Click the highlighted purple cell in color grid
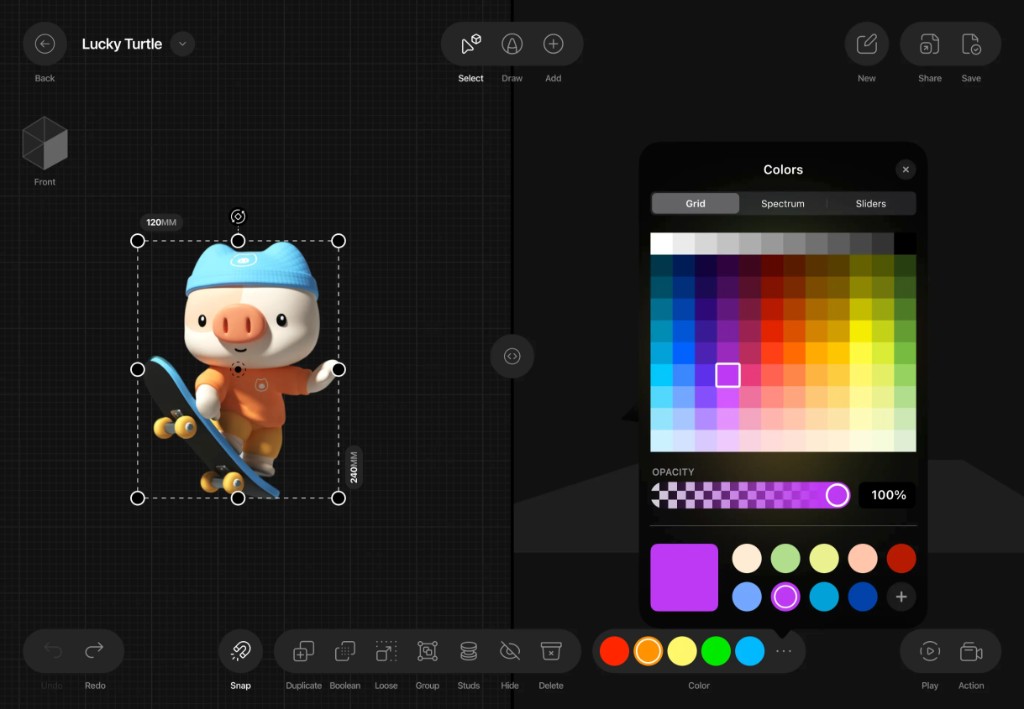1024x709 pixels. pos(728,375)
